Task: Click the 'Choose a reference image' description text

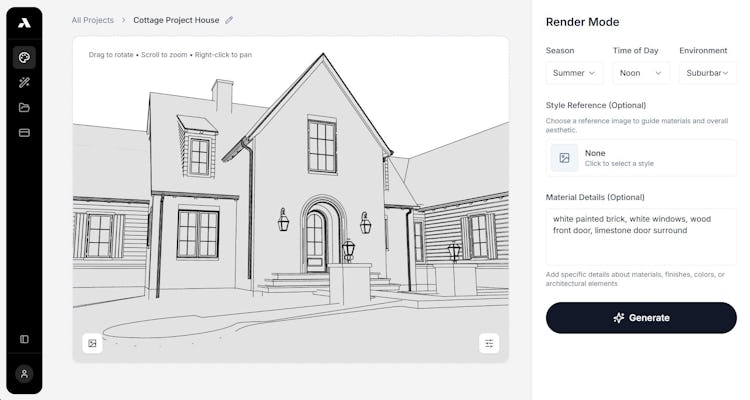Action: pyautogui.click(x=637, y=125)
